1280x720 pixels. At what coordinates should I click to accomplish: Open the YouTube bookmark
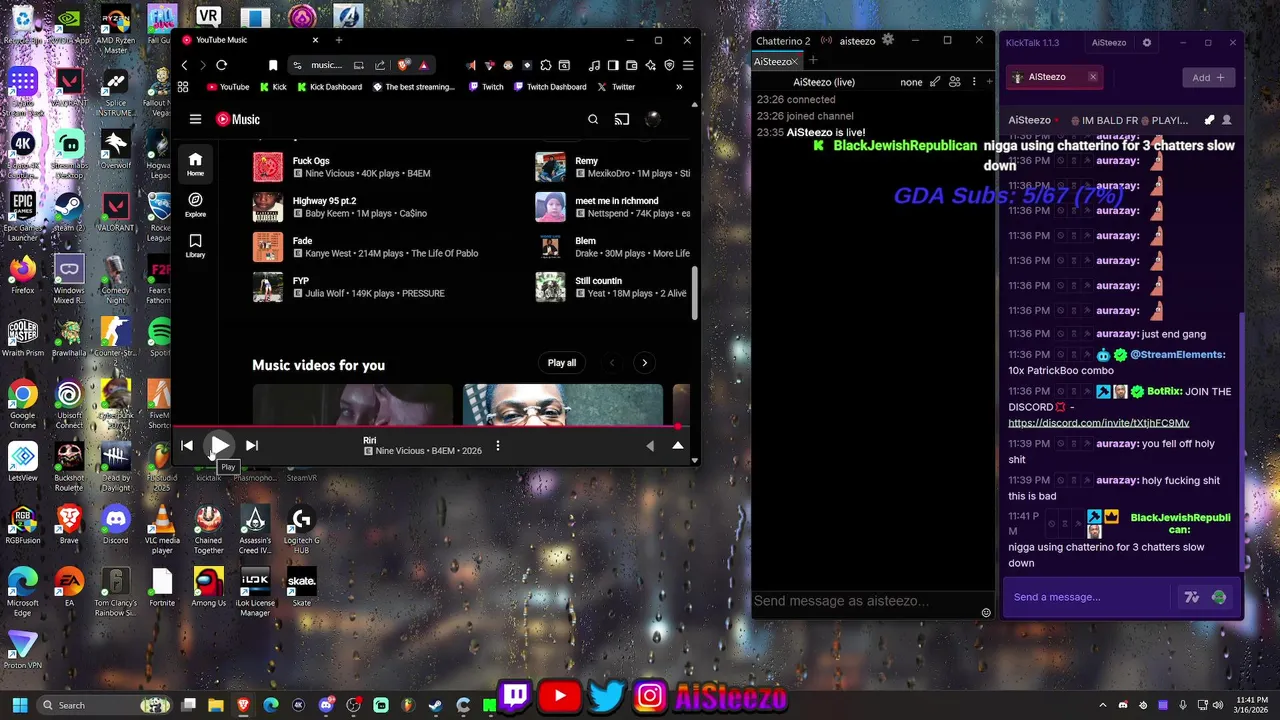pyautogui.click(x=228, y=87)
